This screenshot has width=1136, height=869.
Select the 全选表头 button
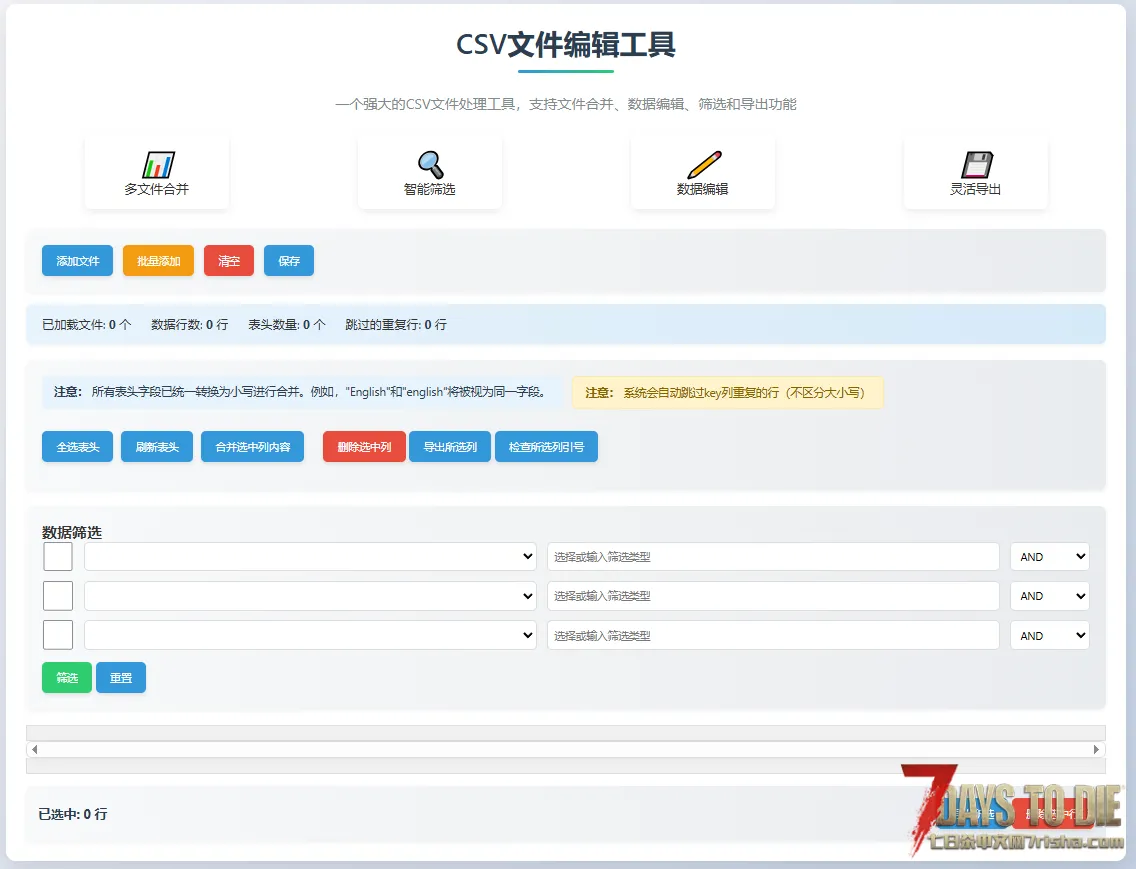(77, 447)
